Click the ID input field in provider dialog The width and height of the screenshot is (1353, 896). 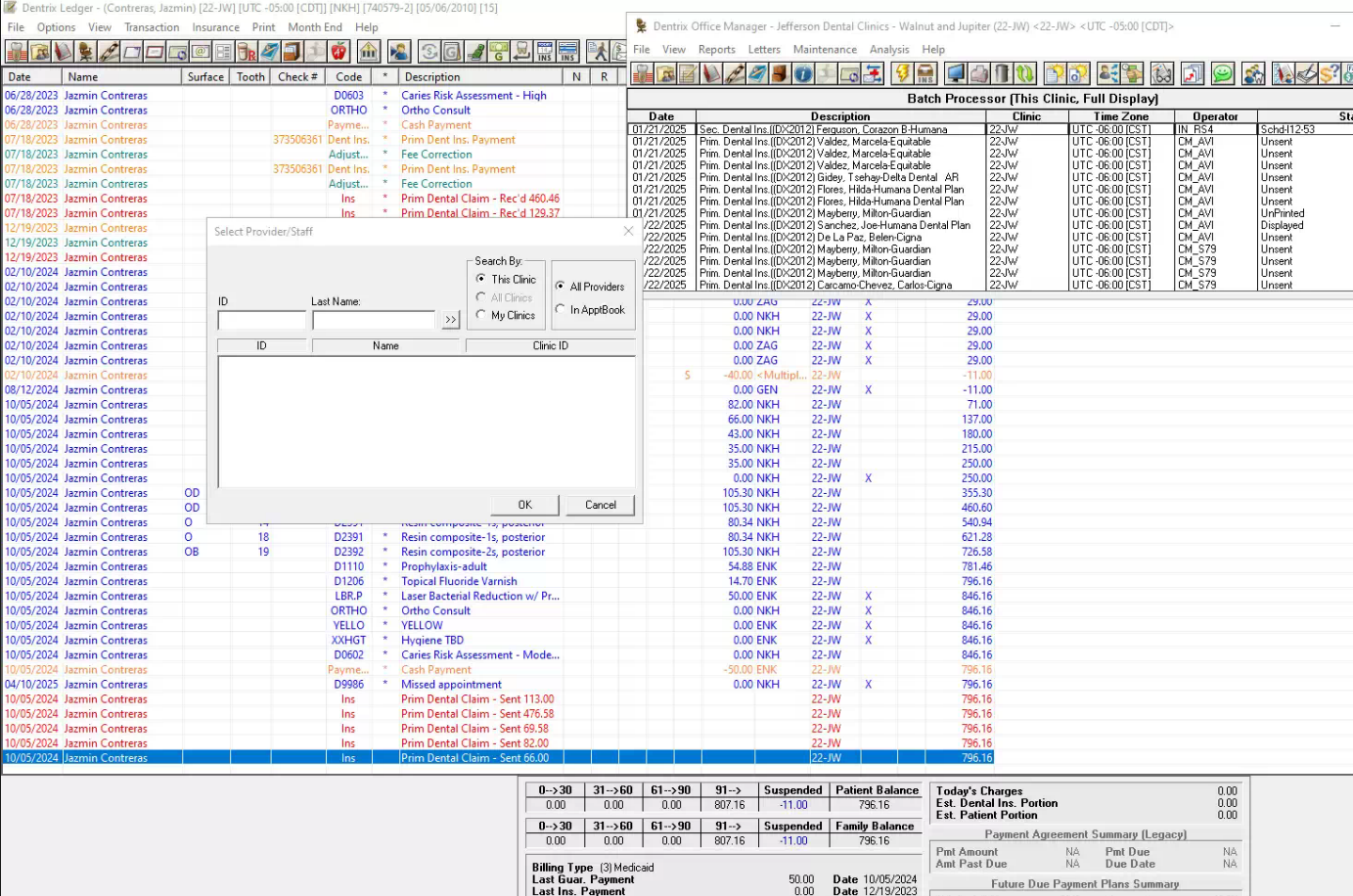(x=261, y=320)
